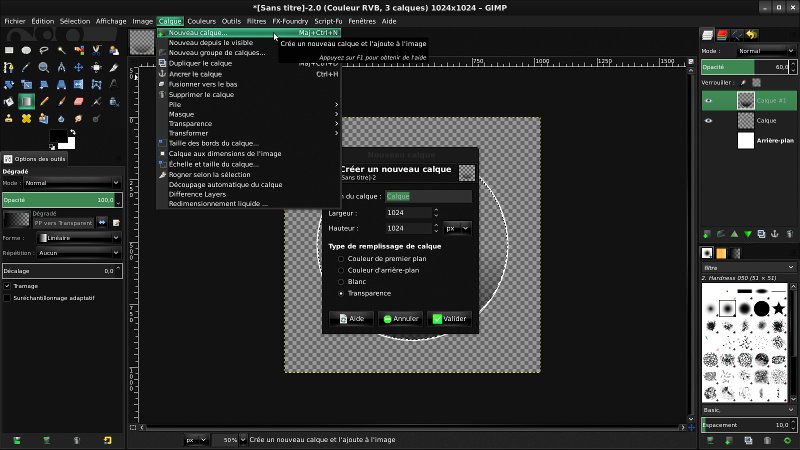
Task: Select the Scissors Select tool
Action: [96, 50]
